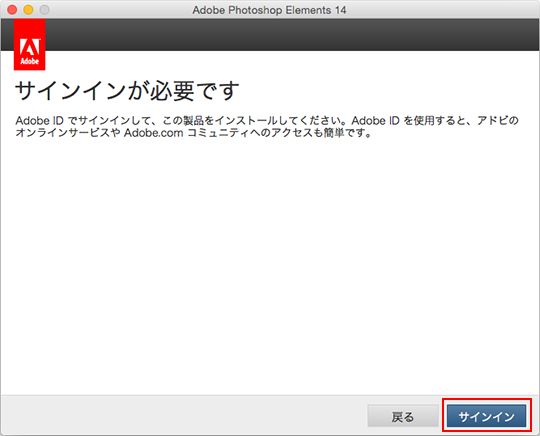Click the Adobe Photoshop Elements 14 window title

tap(269, 10)
